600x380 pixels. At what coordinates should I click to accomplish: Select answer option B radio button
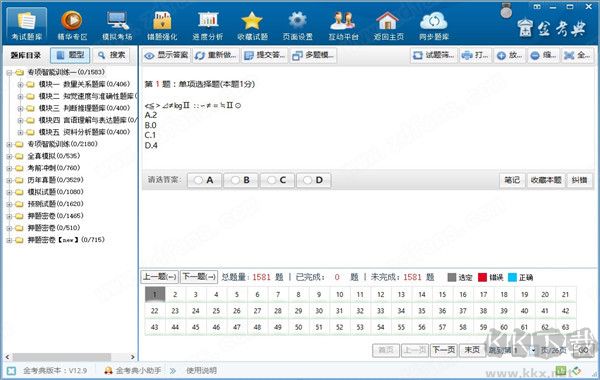(235, 180)
